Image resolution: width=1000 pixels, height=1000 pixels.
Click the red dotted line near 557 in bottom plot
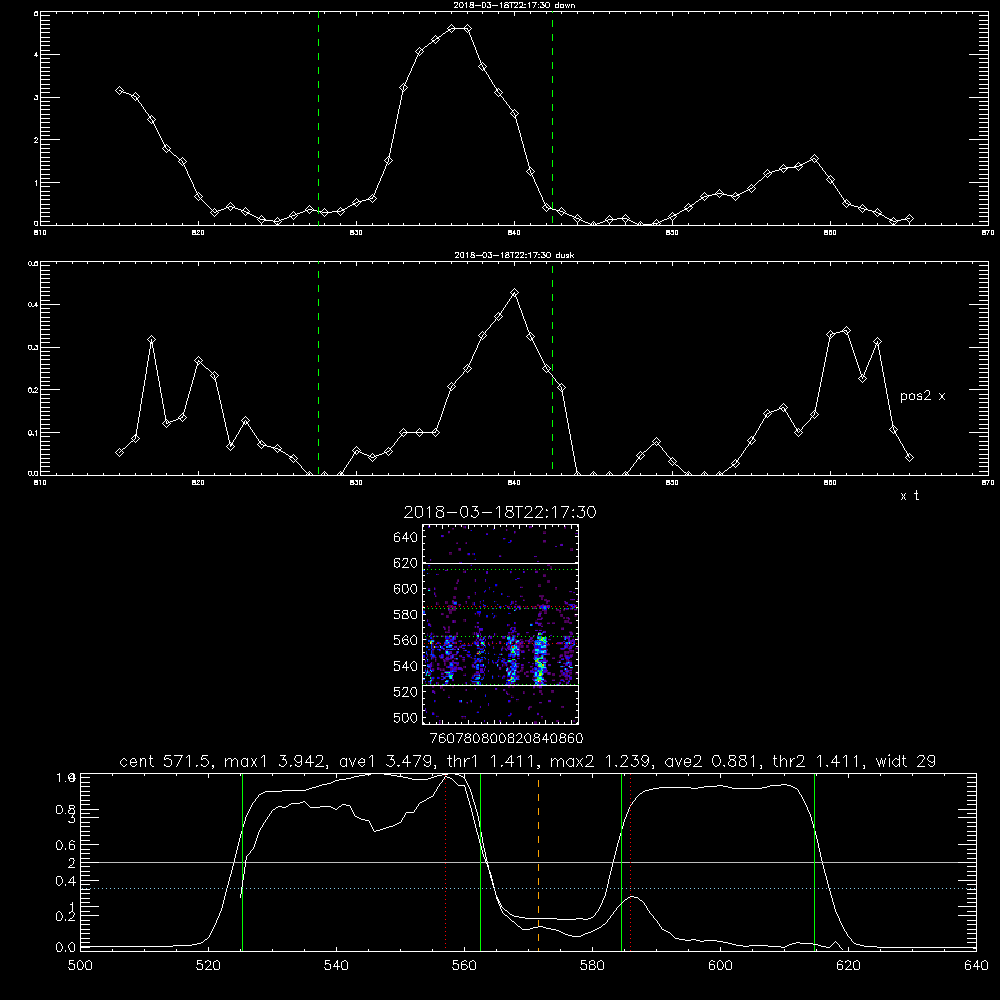[445, 861]
